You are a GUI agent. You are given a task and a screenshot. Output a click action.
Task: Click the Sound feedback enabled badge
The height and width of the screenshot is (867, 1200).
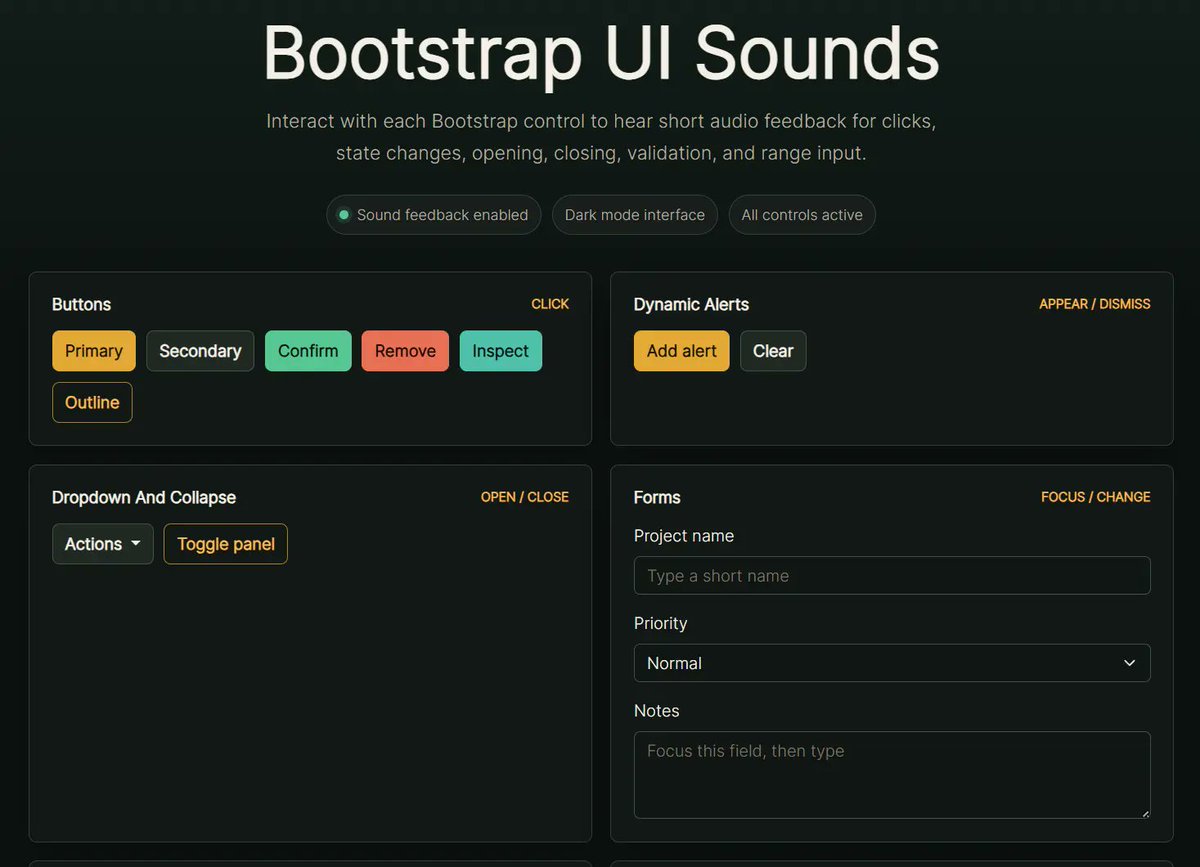click(x=434, y=215)
